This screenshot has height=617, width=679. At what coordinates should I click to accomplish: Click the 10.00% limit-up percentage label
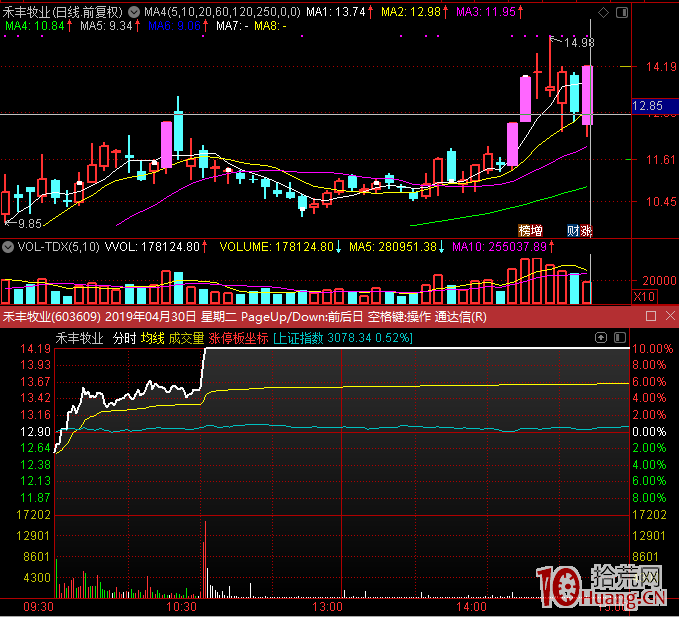coord(653,349)
